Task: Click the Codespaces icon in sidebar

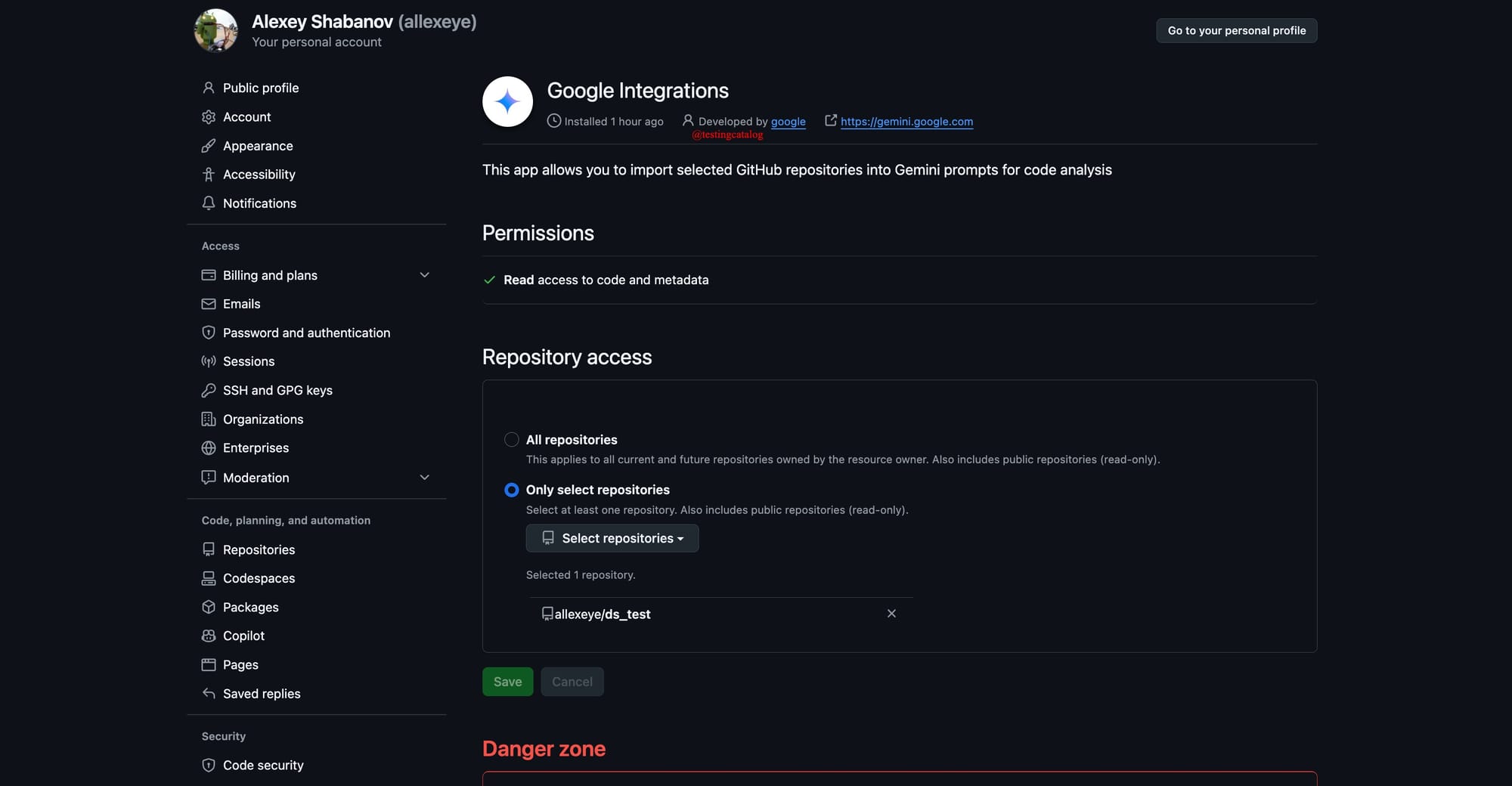Action: (x=209, y=578)
